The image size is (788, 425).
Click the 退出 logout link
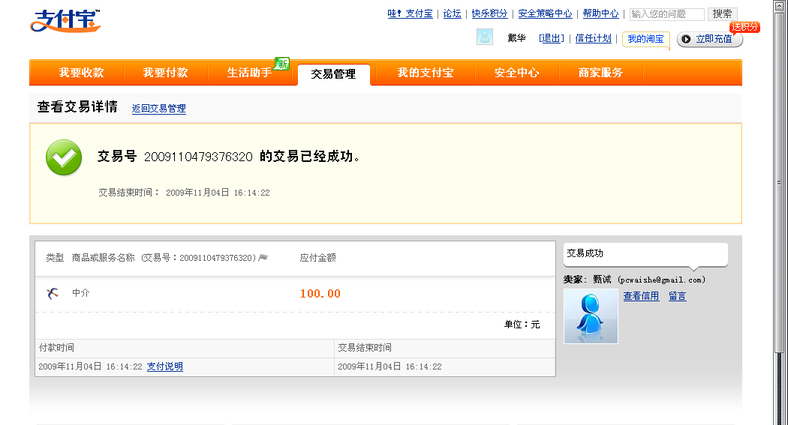pyautogui.click(x=551, y=38)
